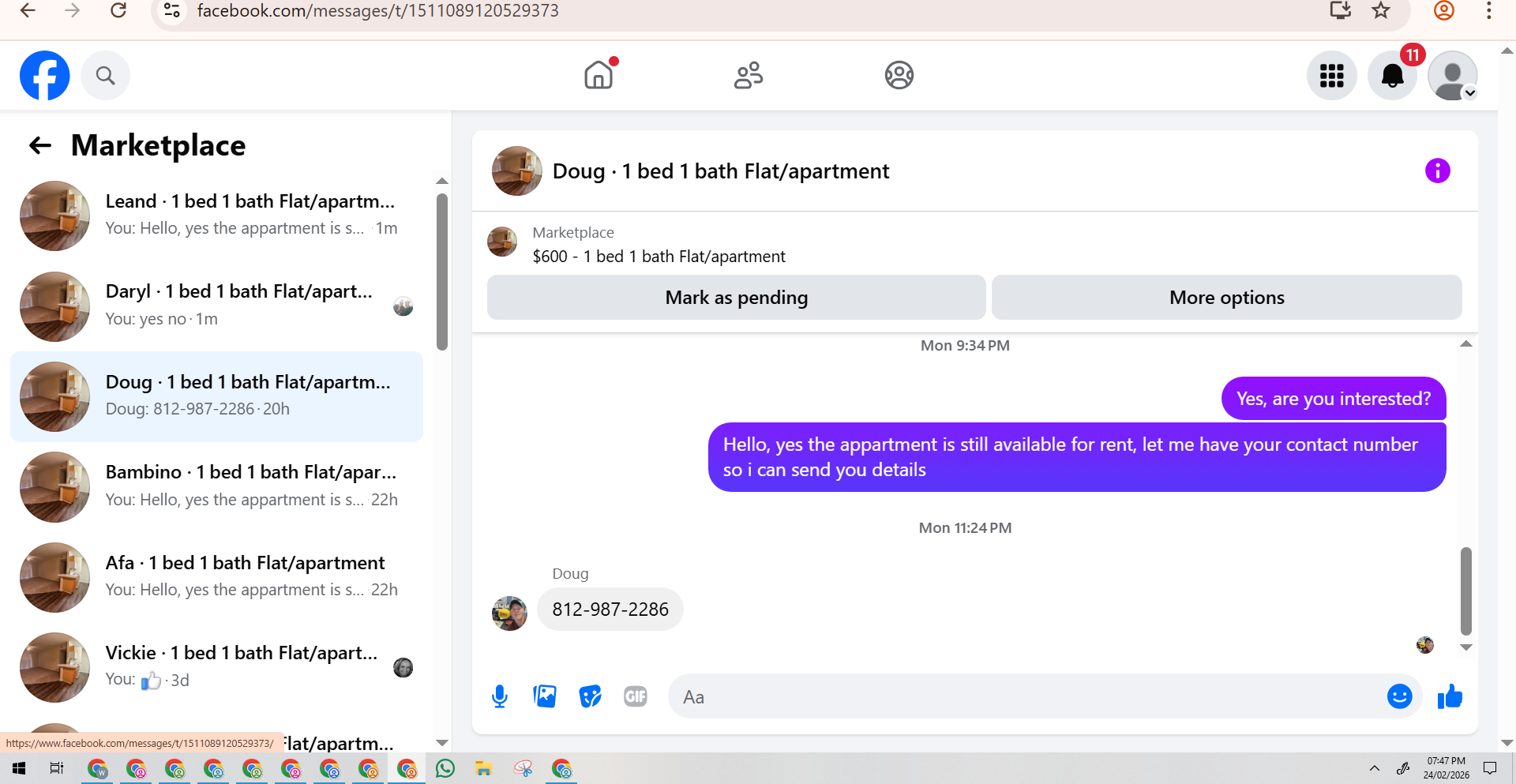Bookmark this page with star
Viewport: 1516px width, 784px height.
(1381, 10)
